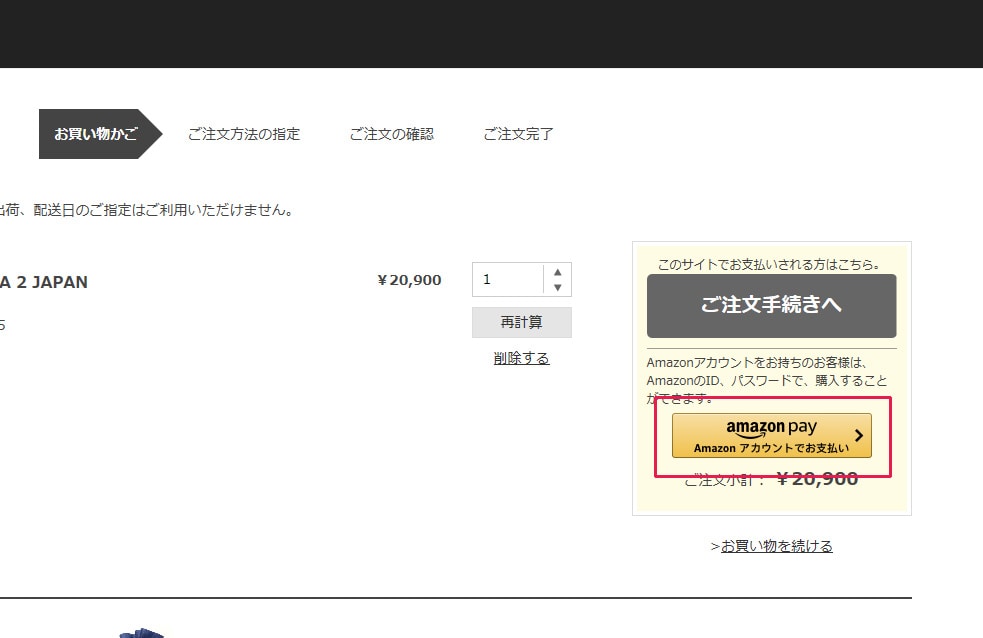Click the Amazonアカウント description text
The image size is (983, 638).
(767, 380)
